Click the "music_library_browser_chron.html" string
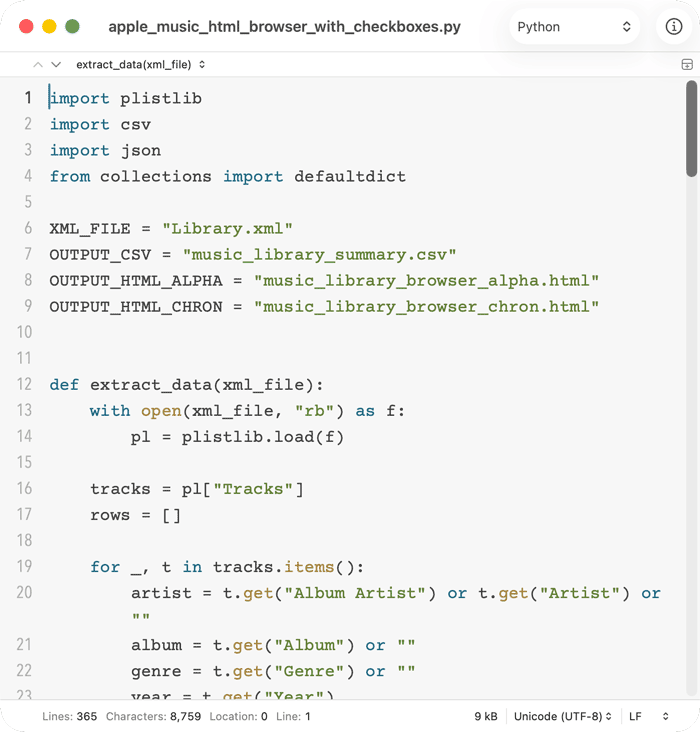This screenshot has height=732, width=700. pyautogui.click(x=426, y=307)
